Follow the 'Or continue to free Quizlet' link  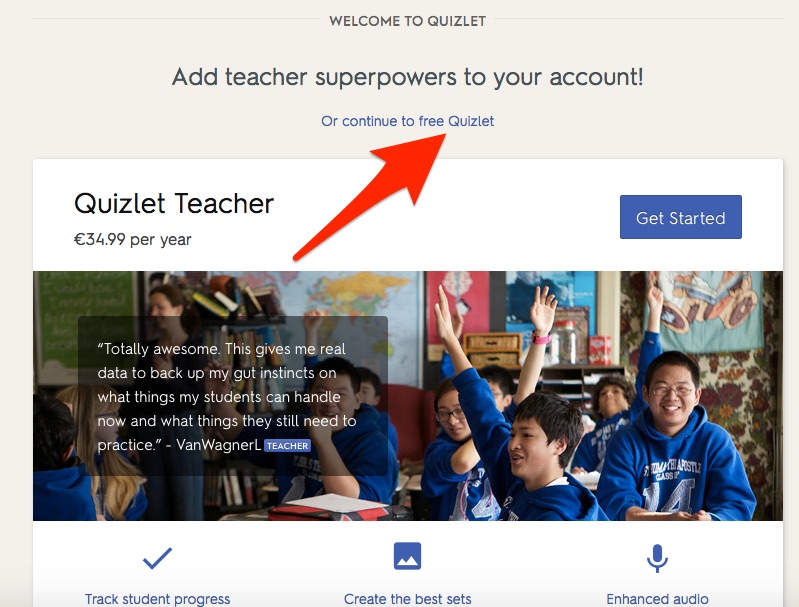pos(407,121)
